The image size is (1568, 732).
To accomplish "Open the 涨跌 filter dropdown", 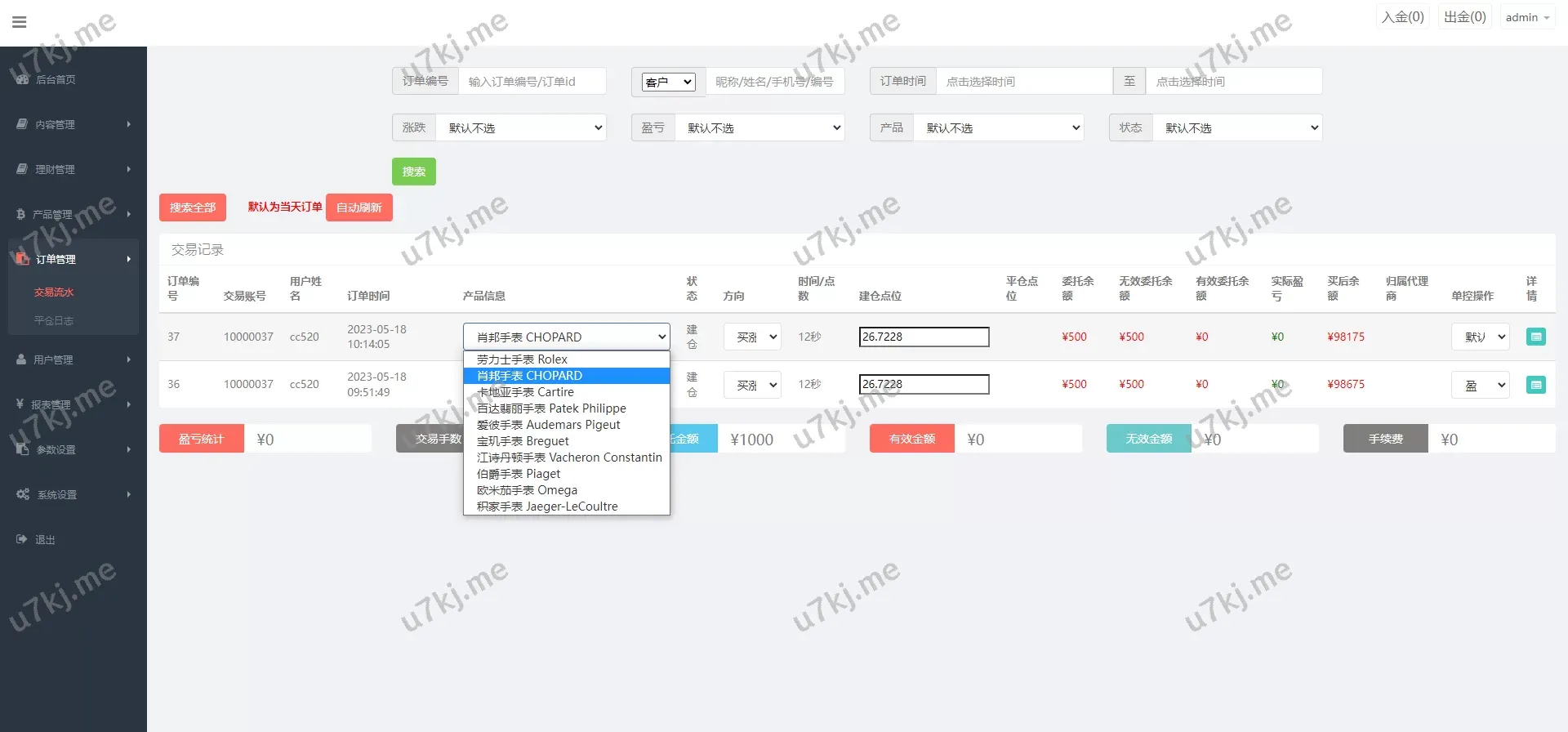I will (520, 128).
